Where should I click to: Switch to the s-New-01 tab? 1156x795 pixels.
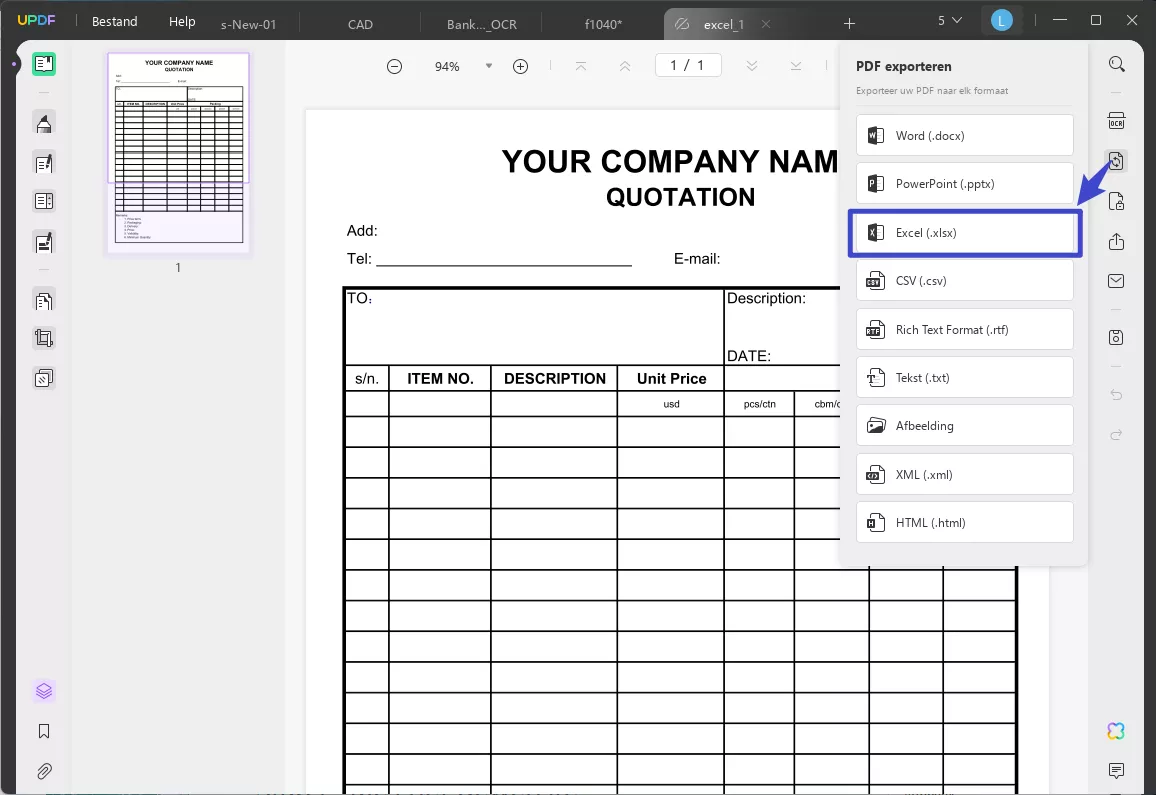(x=248, y=24)
